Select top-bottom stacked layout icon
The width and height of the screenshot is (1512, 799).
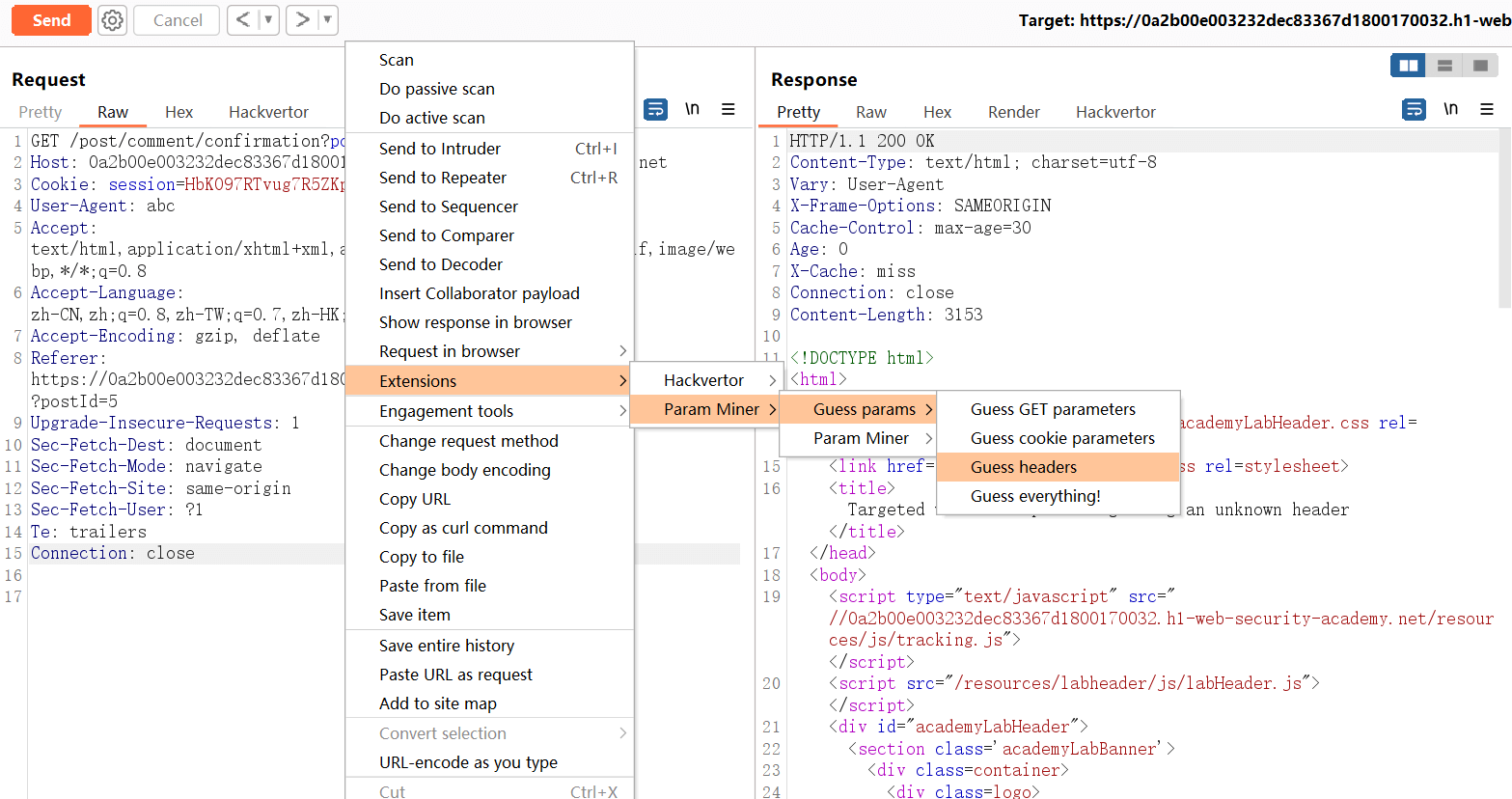click(1444, 66)
